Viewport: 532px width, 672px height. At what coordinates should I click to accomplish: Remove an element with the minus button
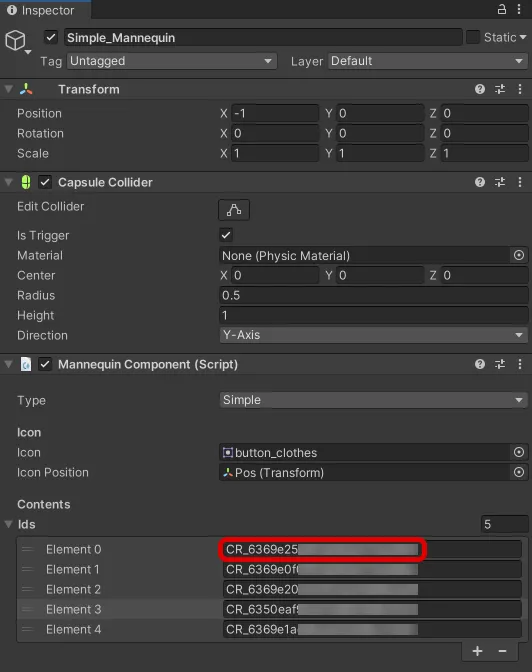point(502,651)
